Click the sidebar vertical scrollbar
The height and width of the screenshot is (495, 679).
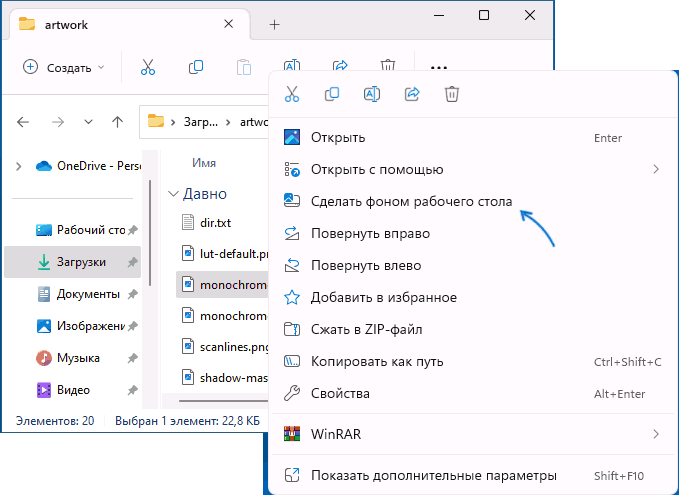pyautogui.click(x=150, y=233)
